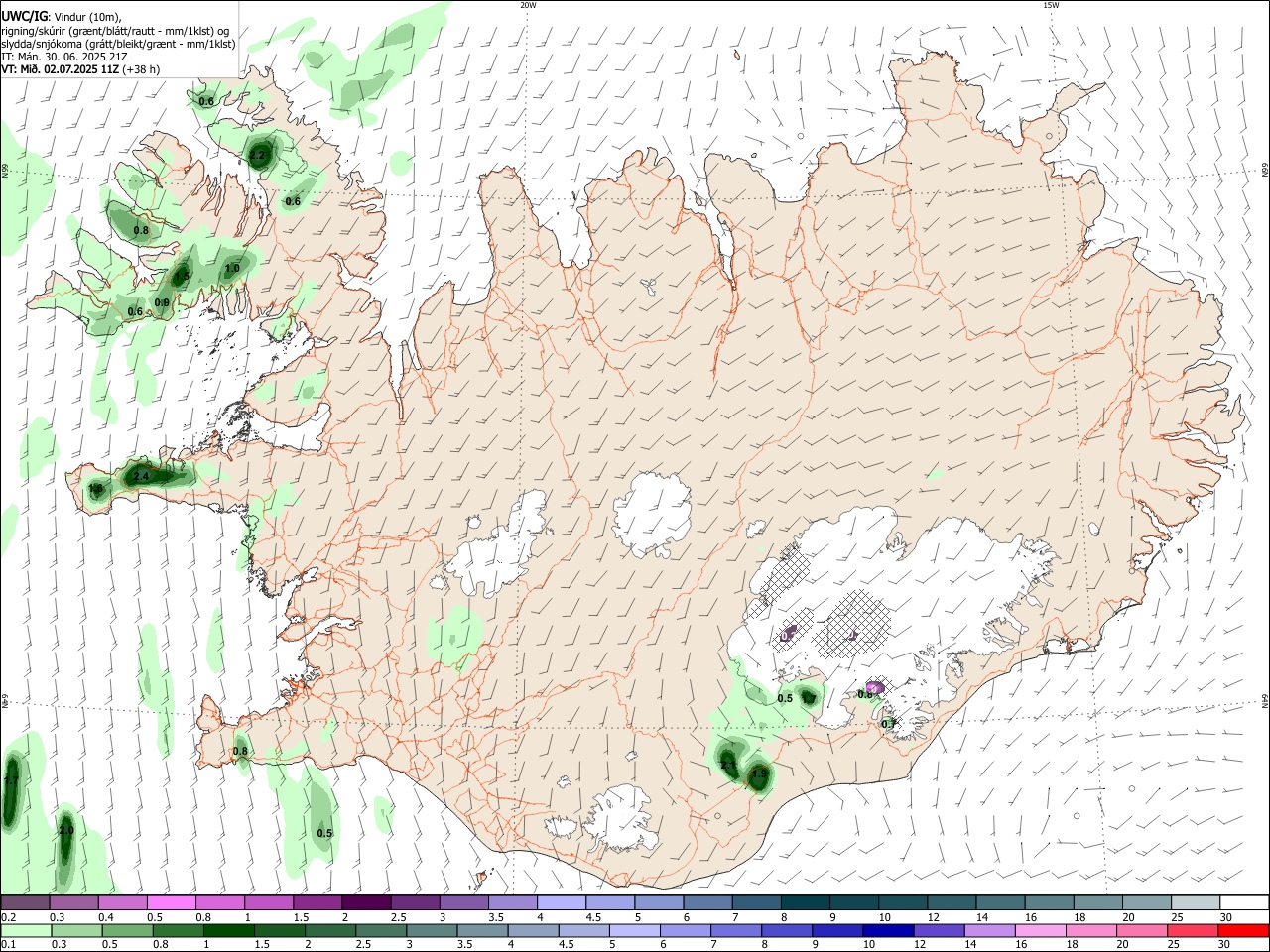Click the 'rigning/skúrir' legend description line

pyautogui.click(x=115, y=31)
